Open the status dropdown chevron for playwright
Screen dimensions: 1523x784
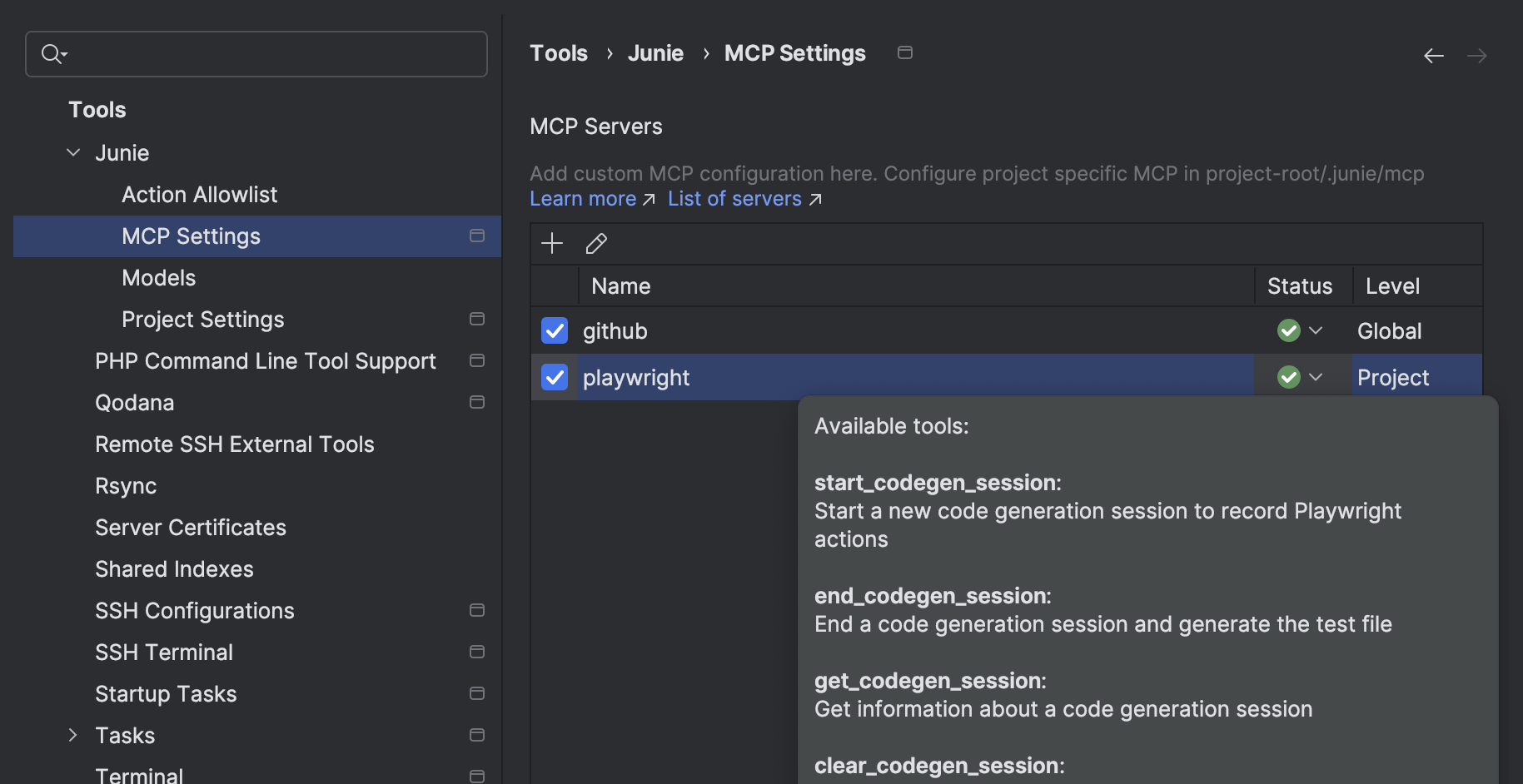[x=1314, y=377]
